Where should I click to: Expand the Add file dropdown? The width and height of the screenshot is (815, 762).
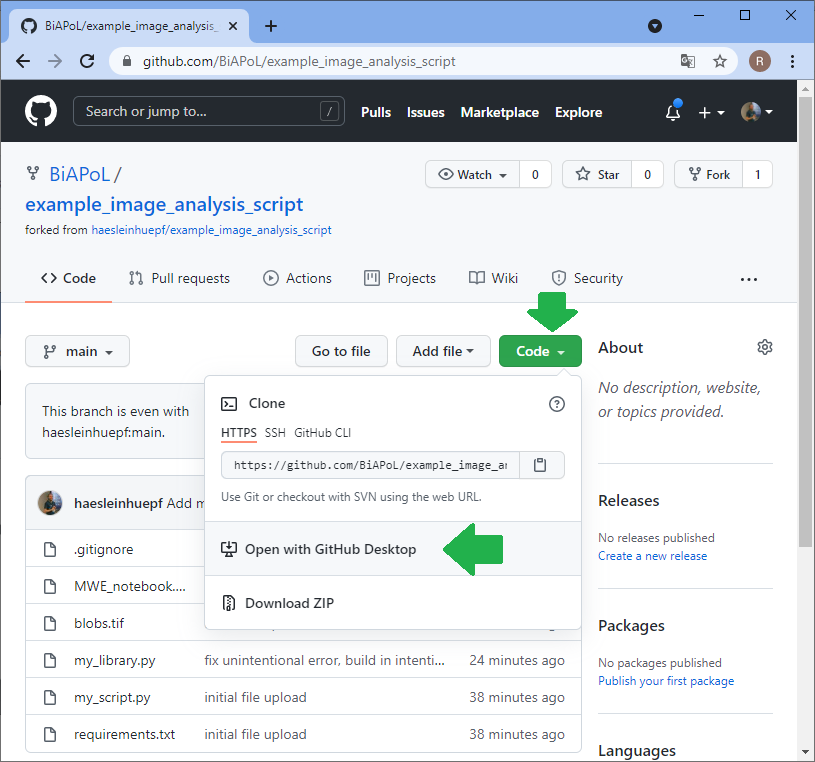coord(443,351)
